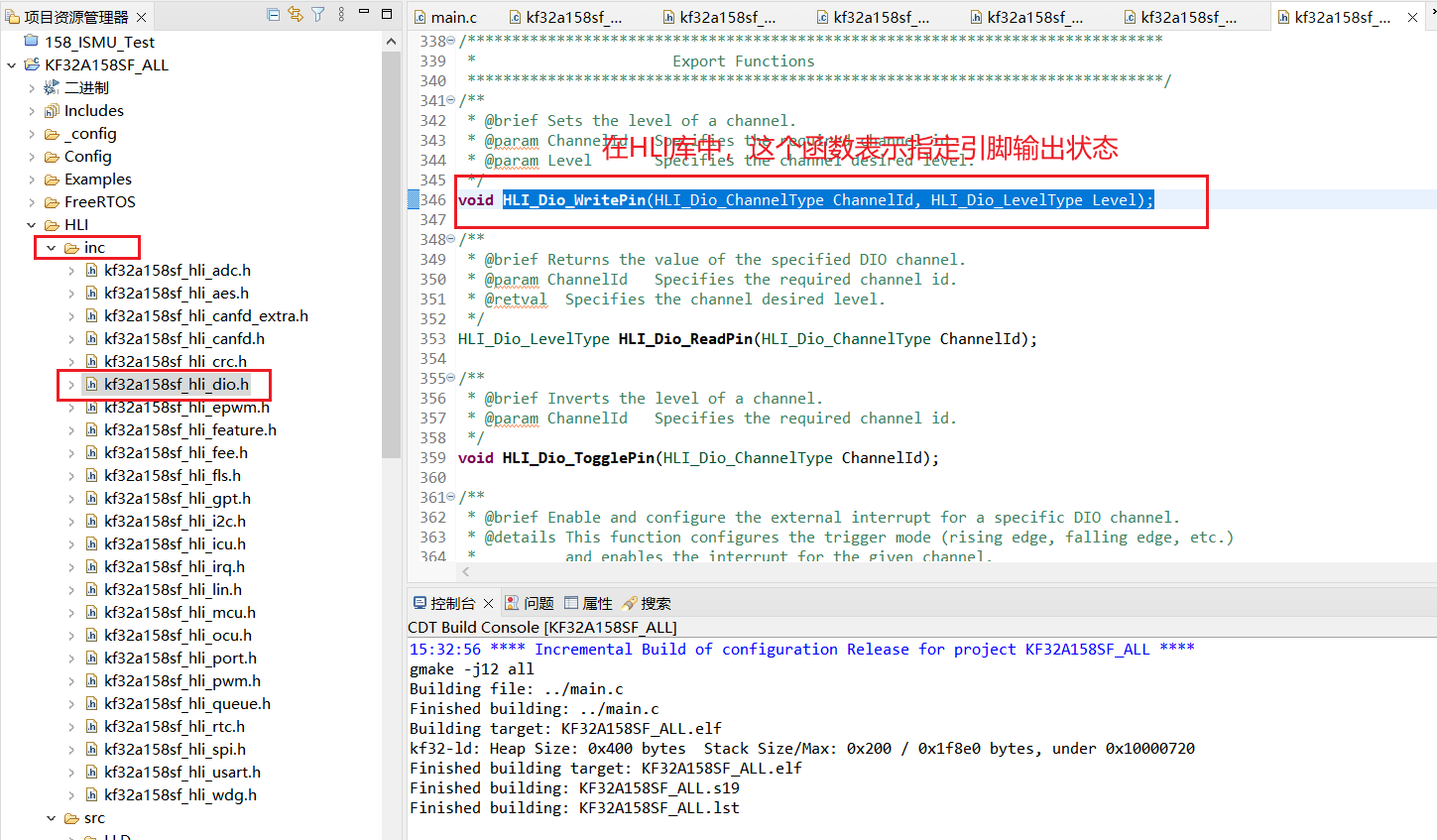Click the 158_ISMU_Test closed project icon
Image resolution: width=1437 pixels, height=840 pixels.
[31, 42]
